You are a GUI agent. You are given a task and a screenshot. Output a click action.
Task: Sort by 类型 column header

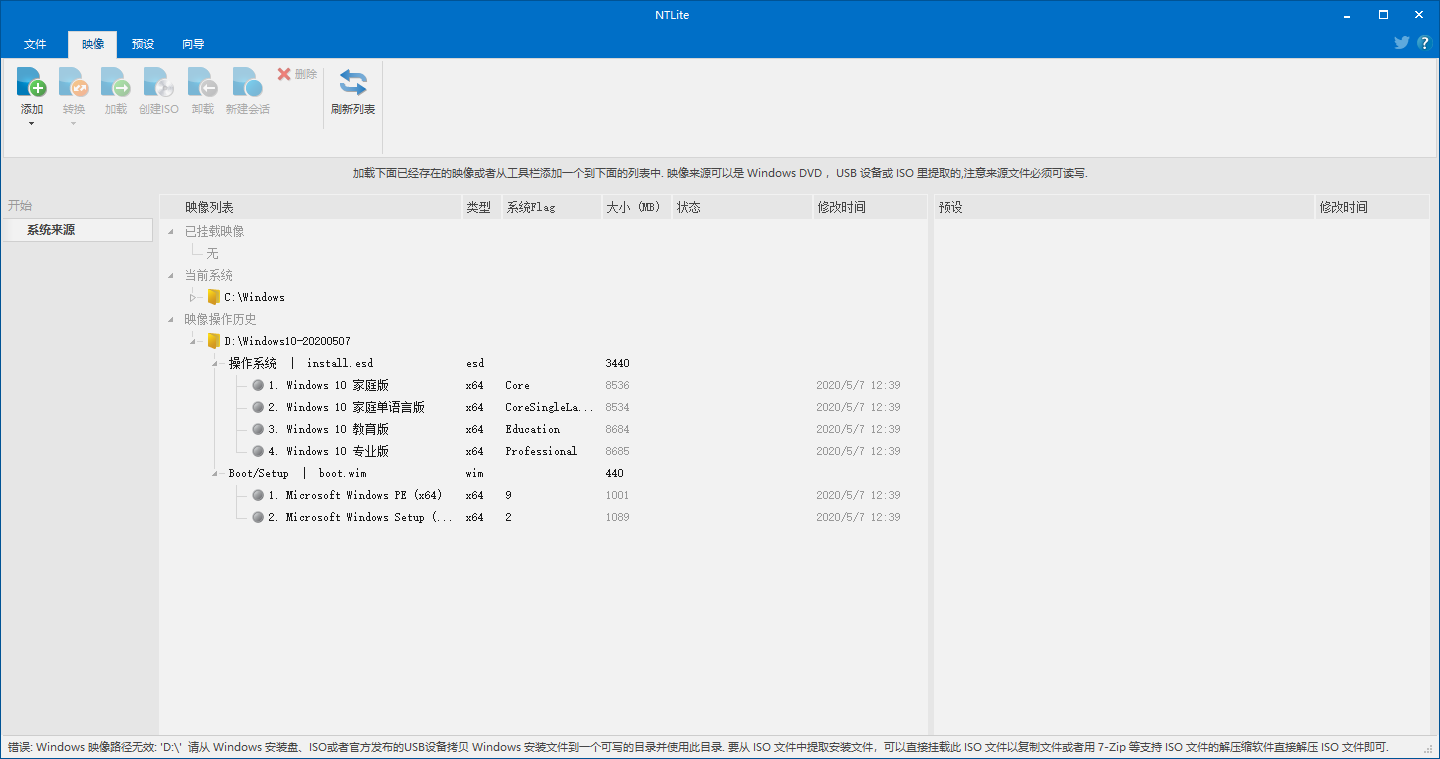pos(481,207)
